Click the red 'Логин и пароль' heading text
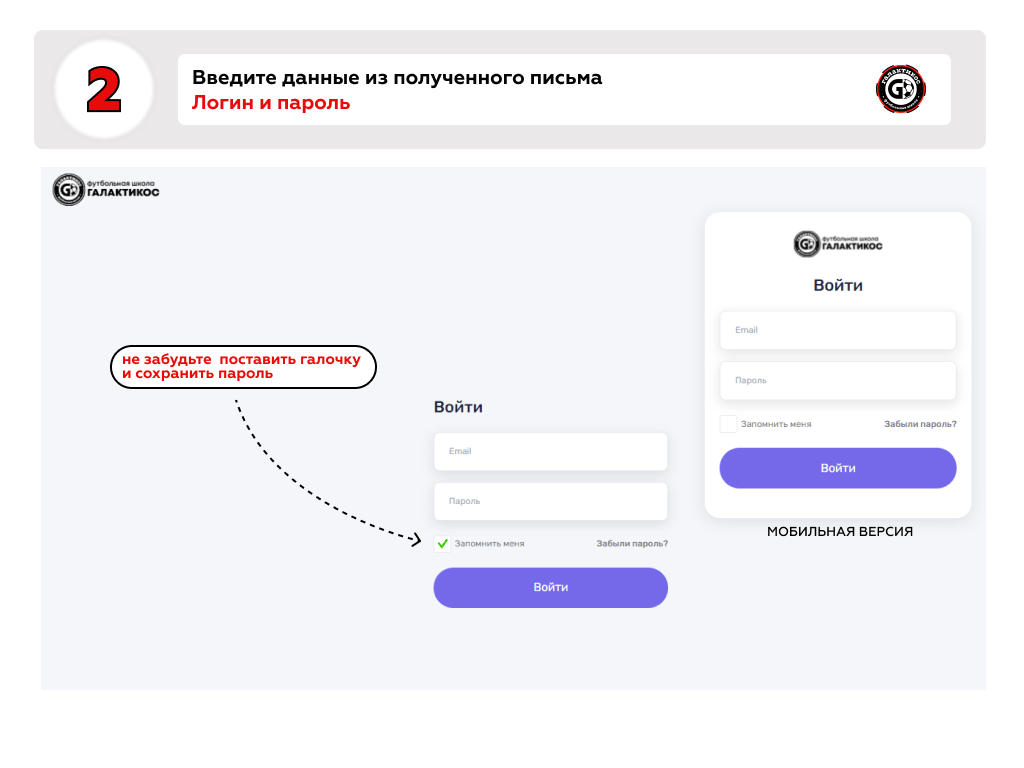Screen dimensions: 1024x768 [x=271, y=103]
